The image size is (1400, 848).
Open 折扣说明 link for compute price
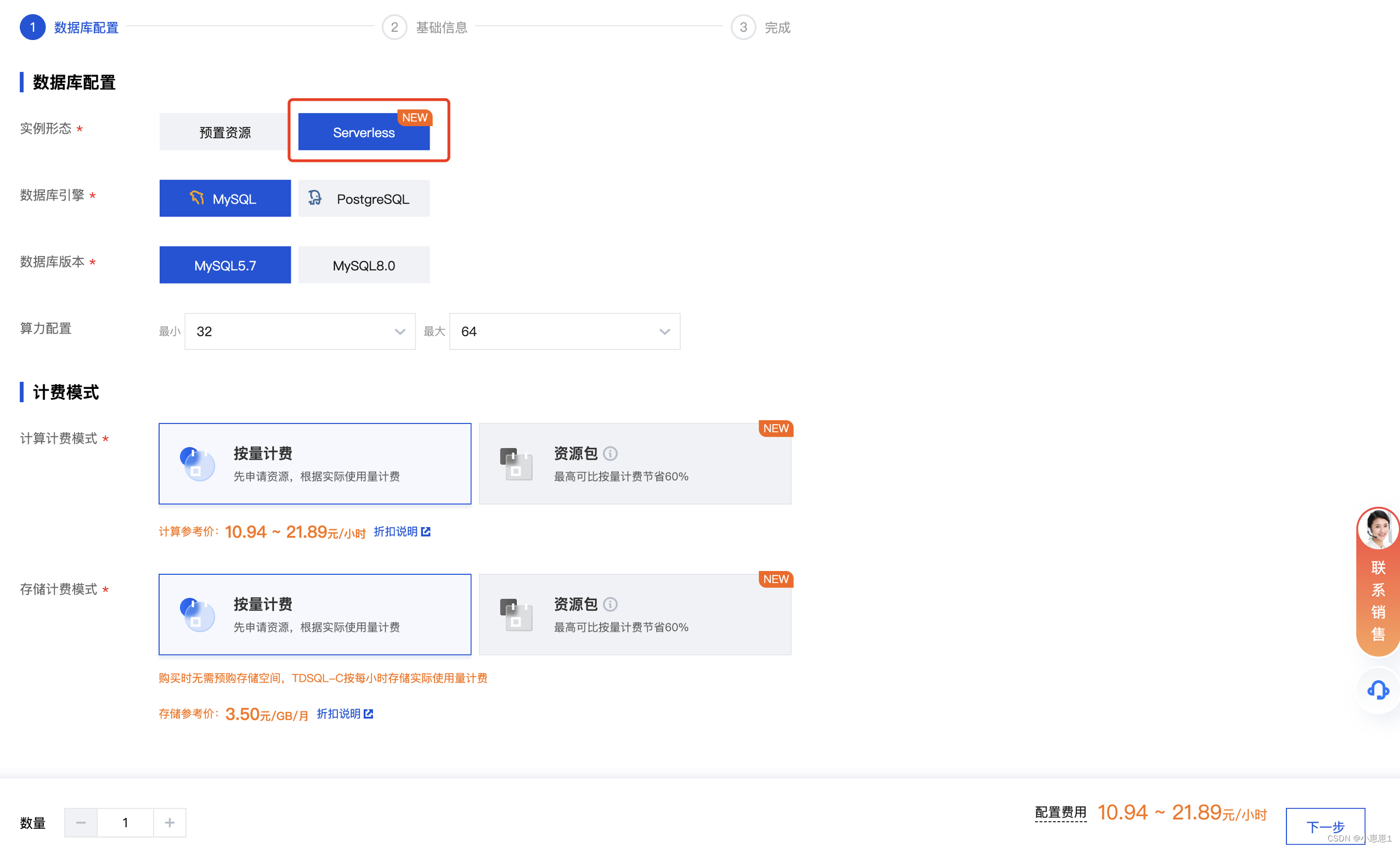[402, 532]
